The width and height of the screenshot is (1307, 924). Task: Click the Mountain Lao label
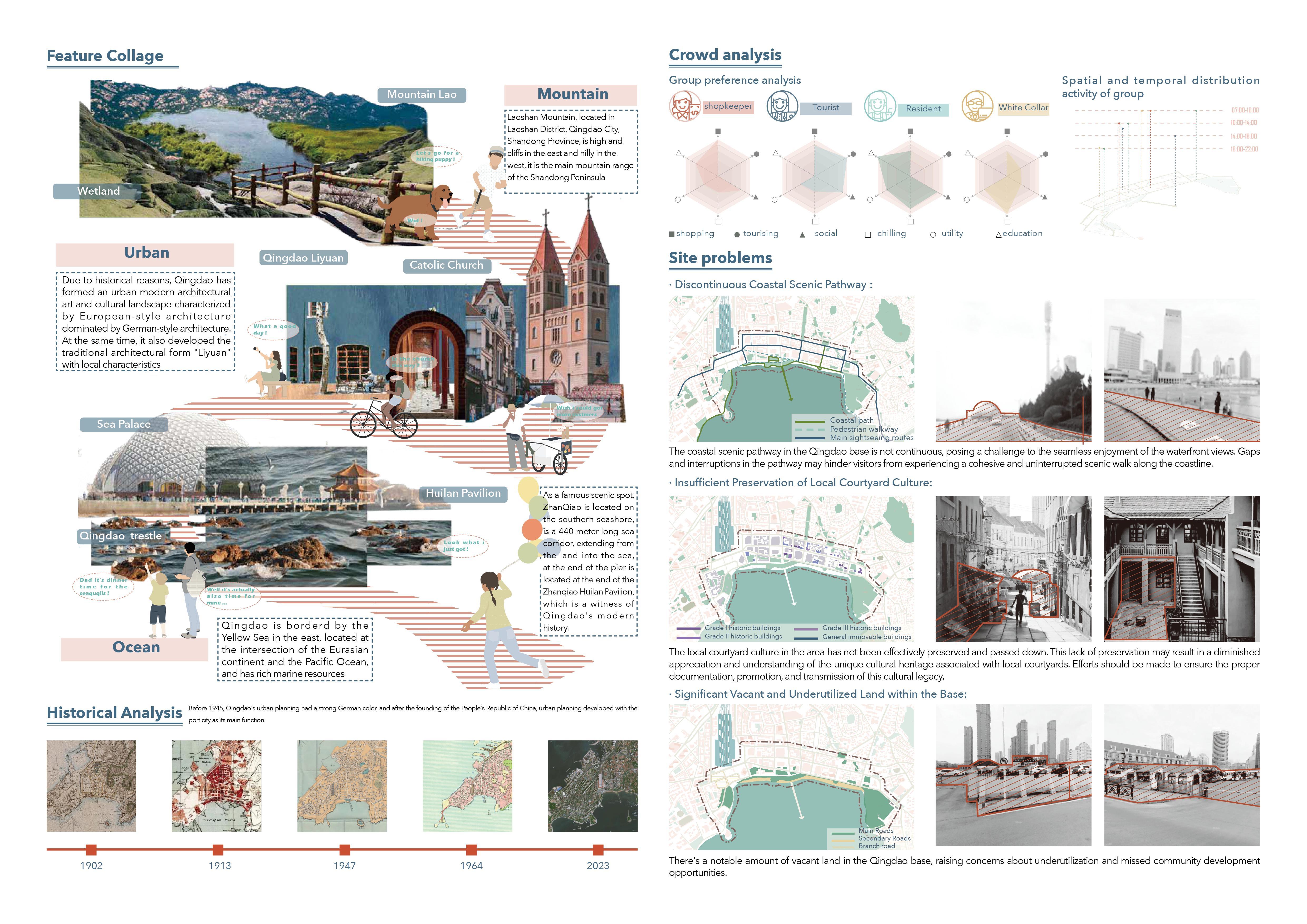tap(422, 95)
